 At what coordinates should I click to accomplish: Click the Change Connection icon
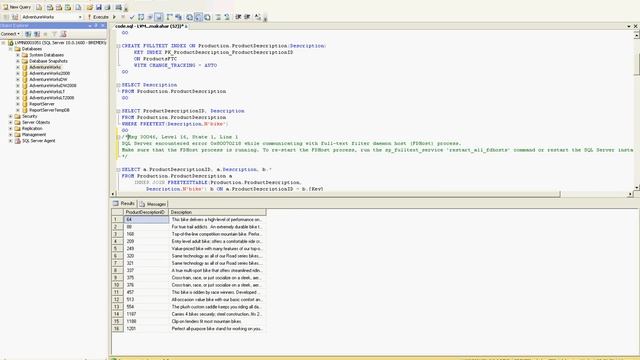pyautogui.click(x=15, y=17)
